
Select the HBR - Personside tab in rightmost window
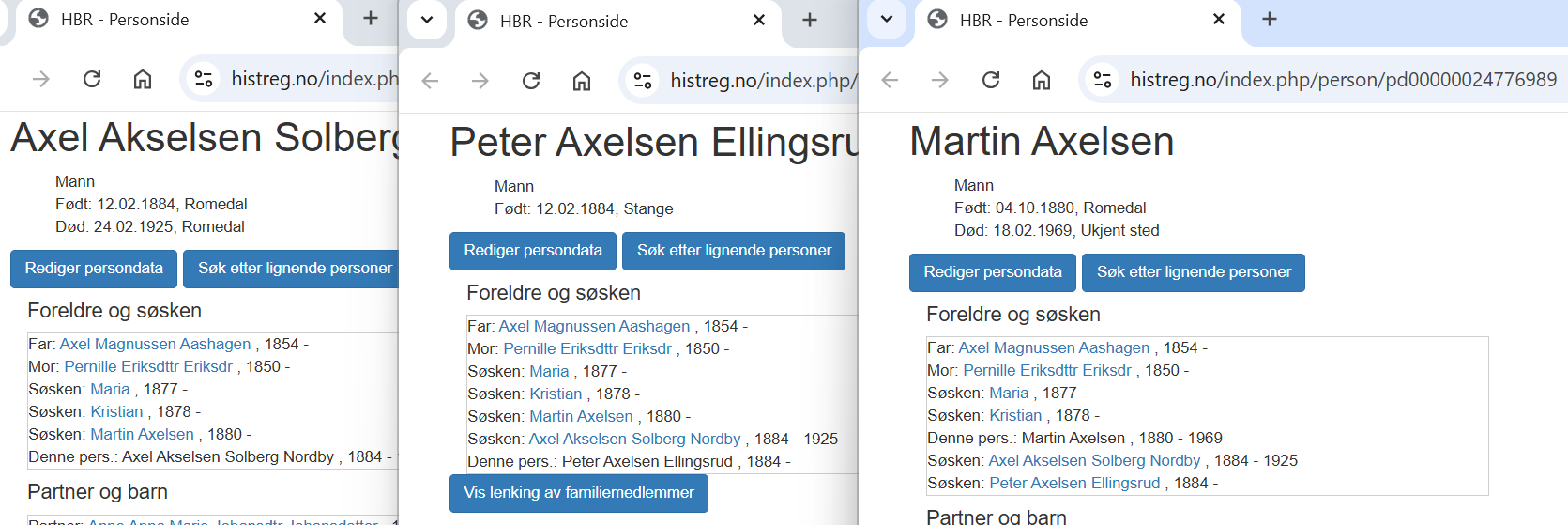(x=1060, y=20)
